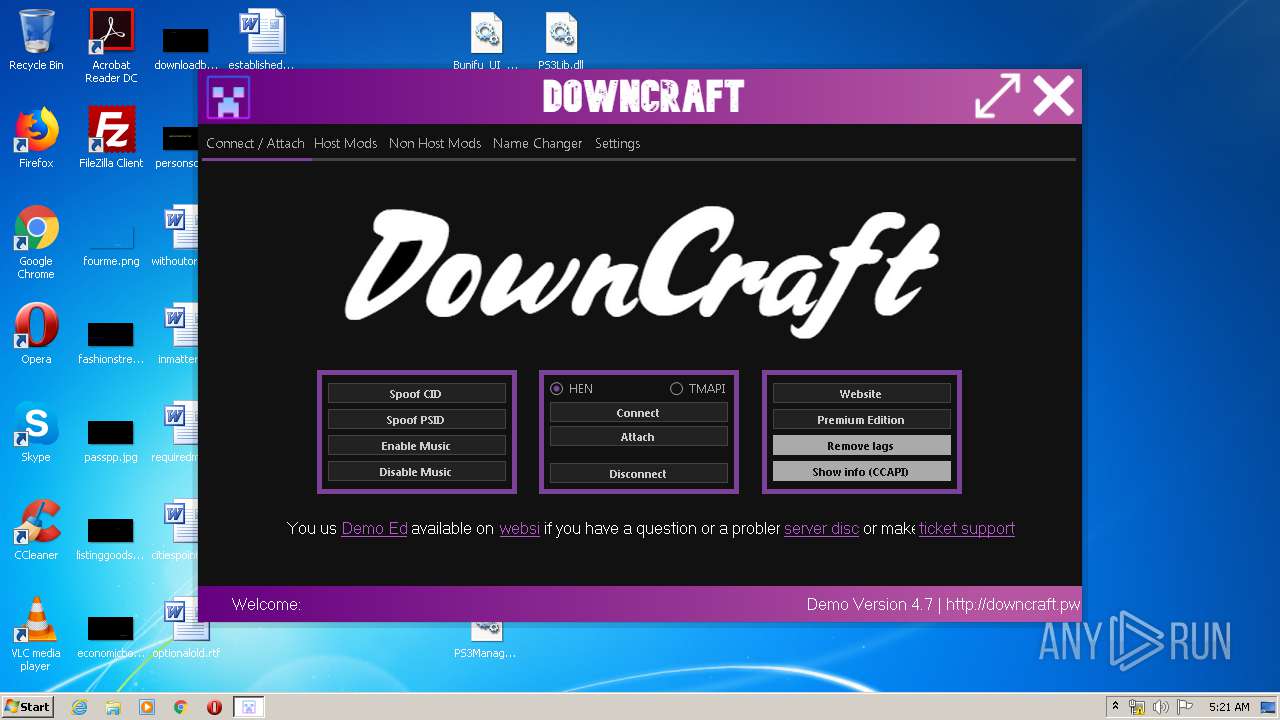The image size is (1280, 720).
Task: Select the fashionstre... desktop file
Action: coord(111,342)
